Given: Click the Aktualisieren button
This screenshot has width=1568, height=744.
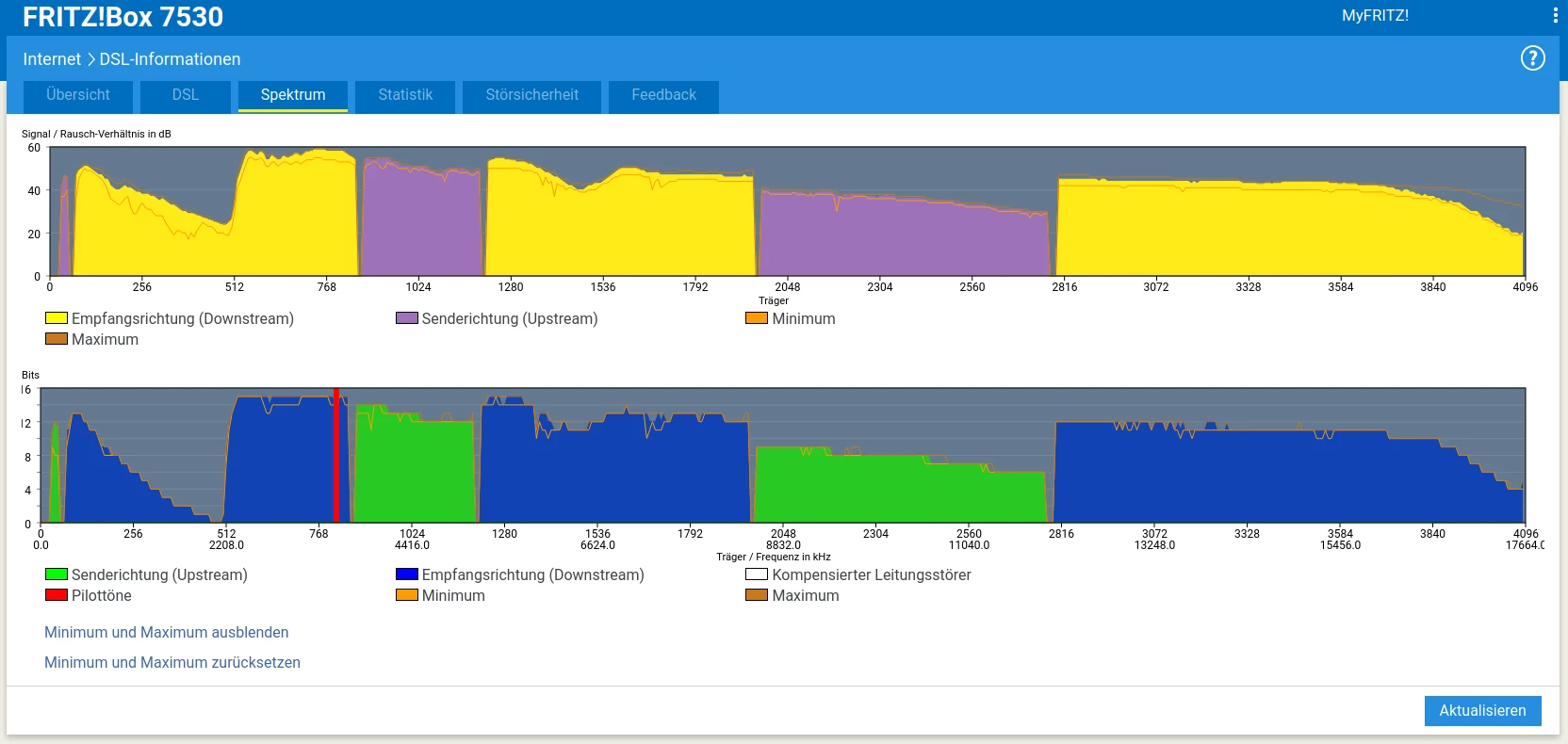Looking at the screenshot, I should pos(1482,711).
